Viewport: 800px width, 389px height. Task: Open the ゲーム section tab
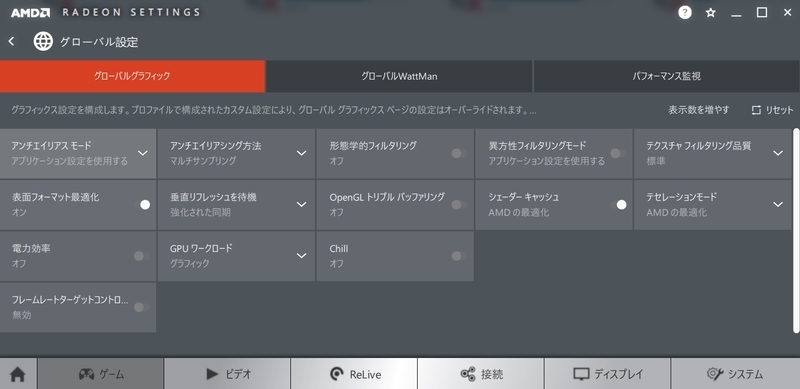click(101, 374)
